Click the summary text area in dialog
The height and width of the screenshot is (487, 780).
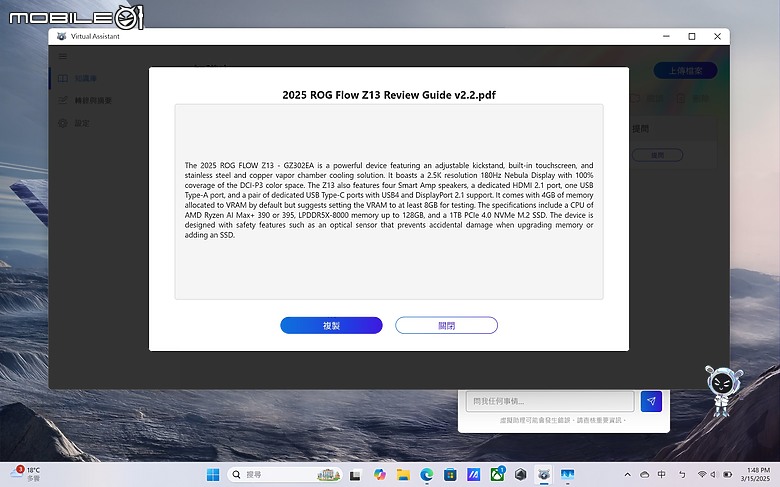(389, 201)
